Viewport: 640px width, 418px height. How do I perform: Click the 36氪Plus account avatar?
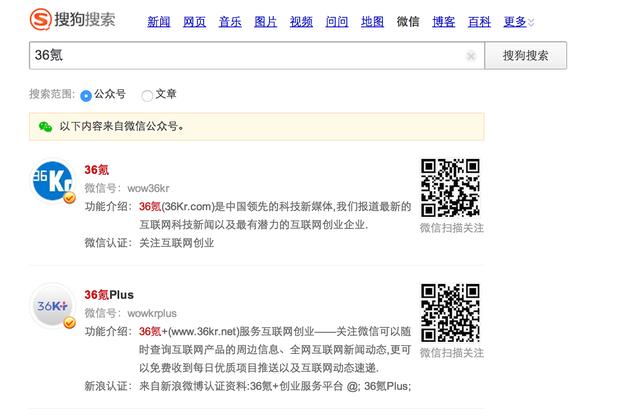51,307
